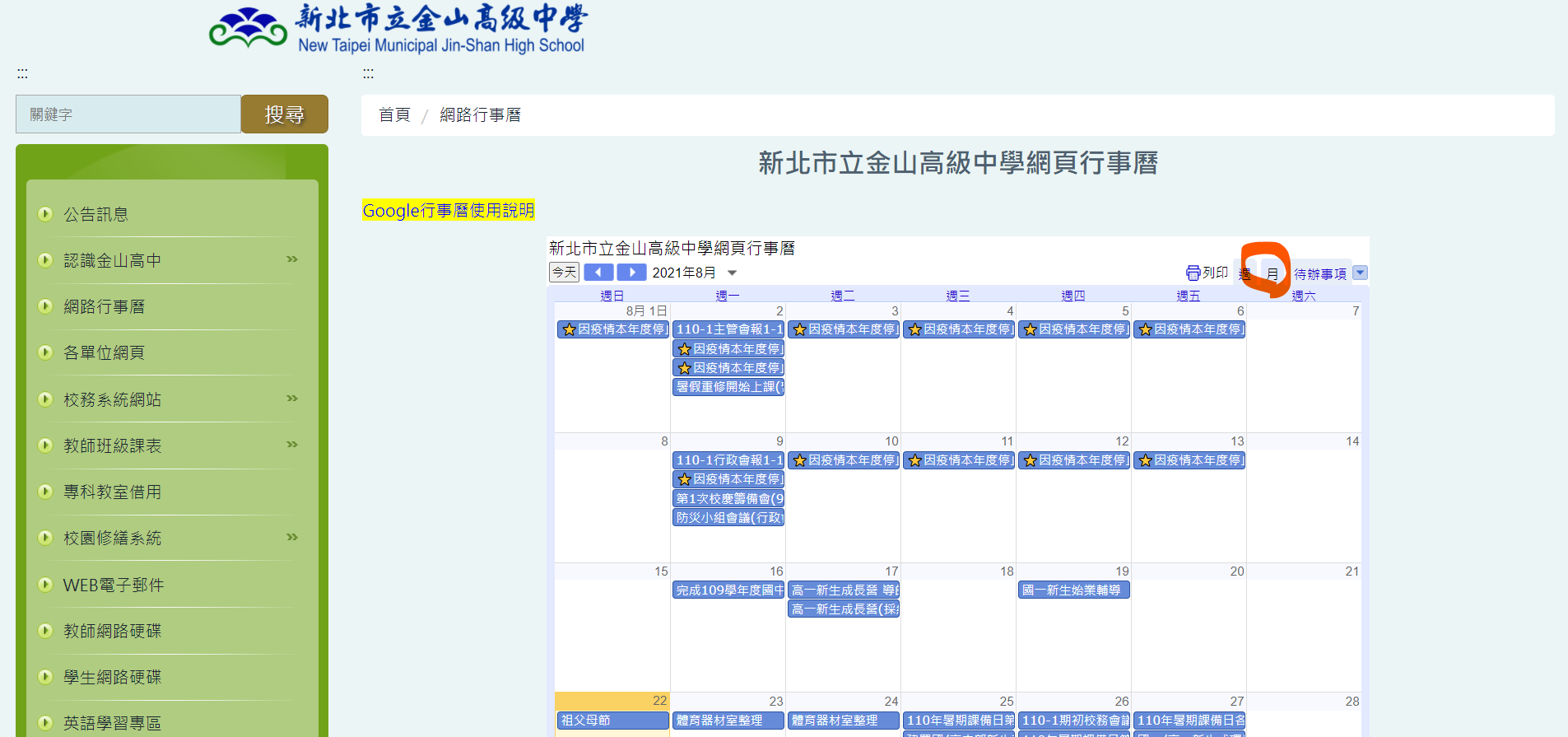Print the calendar using 列印
The width and height of the screenshot is (1568, 737).
pyautogui.click(x=1207, y=273)
